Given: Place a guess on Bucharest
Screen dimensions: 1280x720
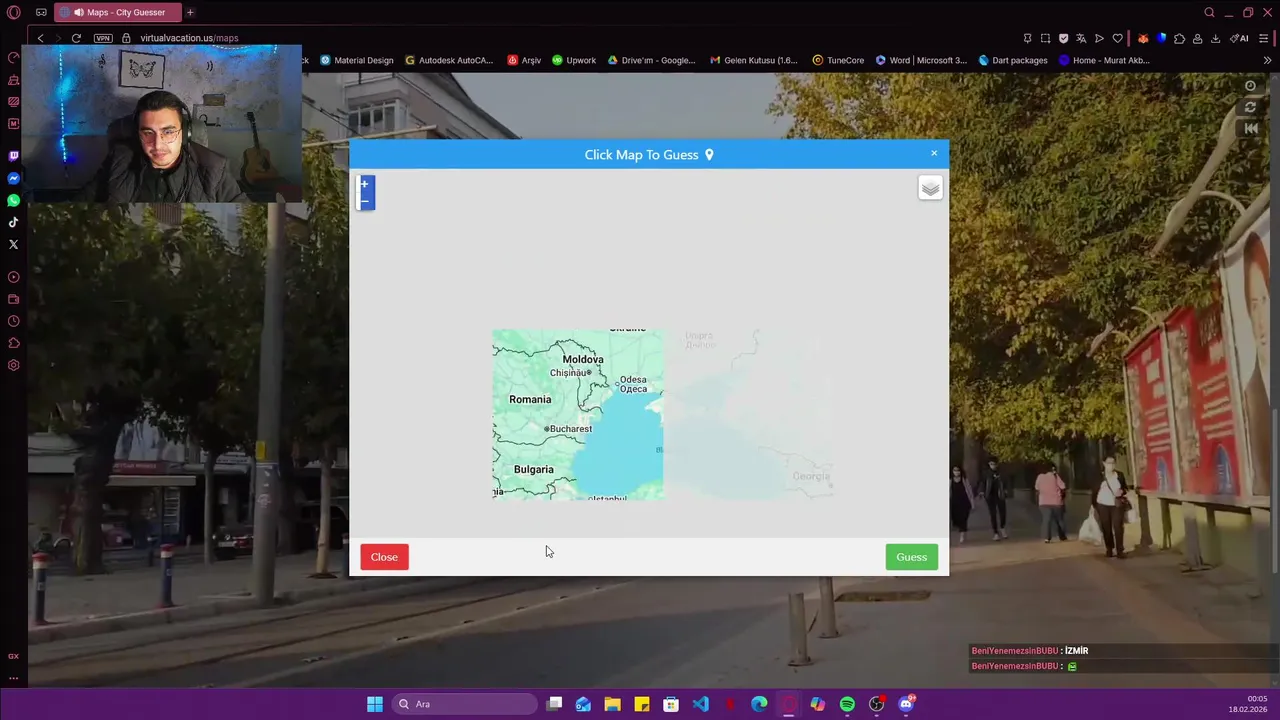Looking at the screenshot, I should tap(567, 429).
